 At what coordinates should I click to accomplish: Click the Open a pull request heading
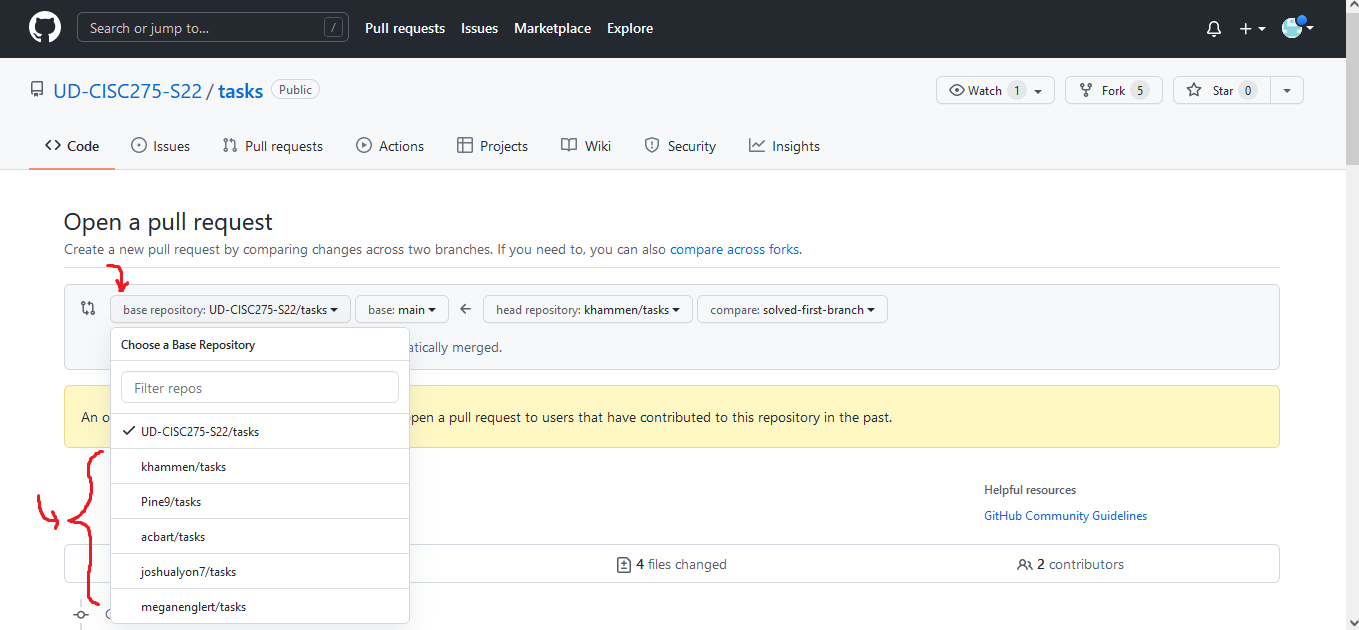[168, 222]
